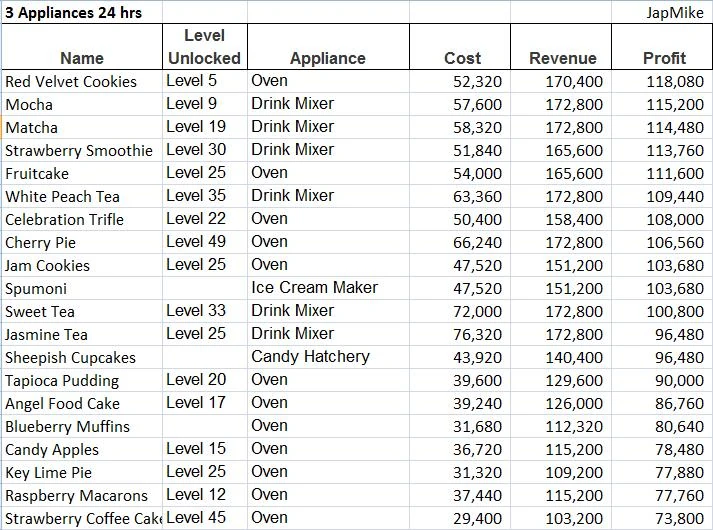Select the Candy Hatchery appliance cell

329,357
